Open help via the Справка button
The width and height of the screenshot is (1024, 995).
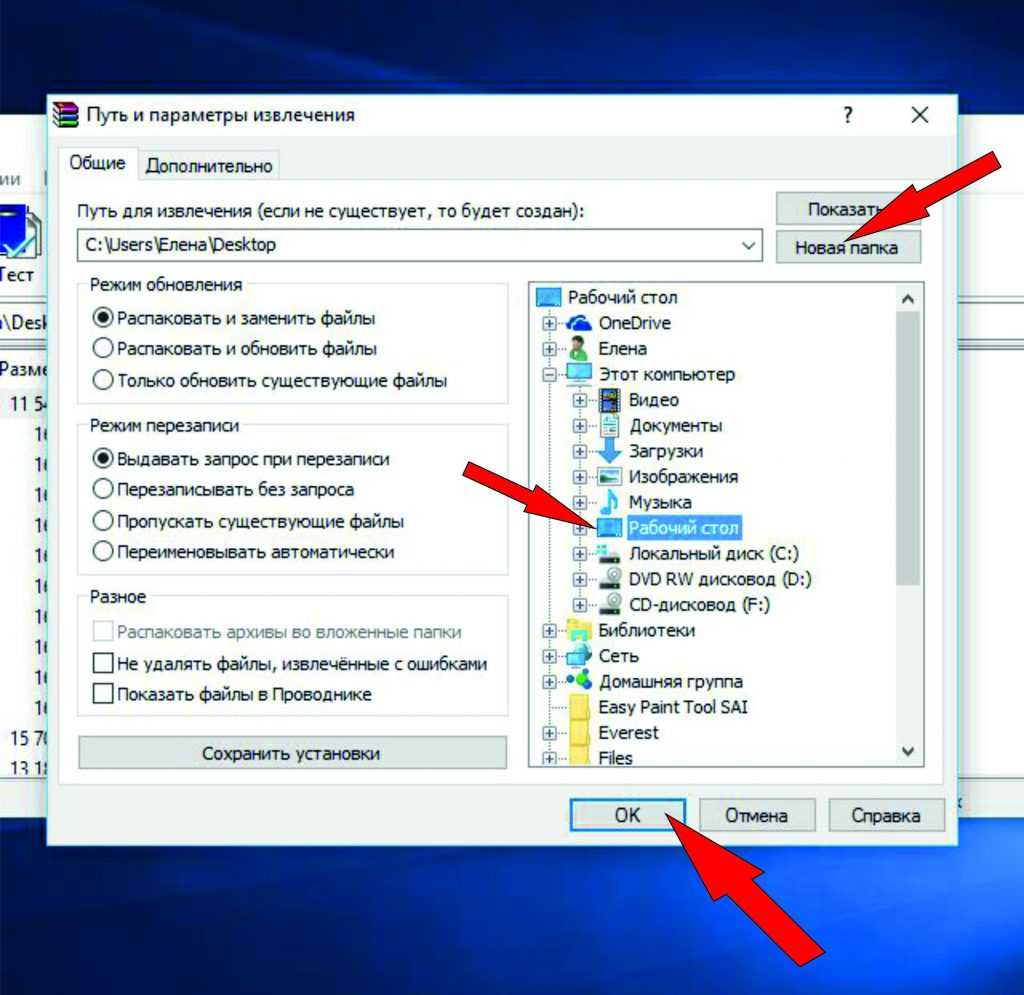point(886,815)
